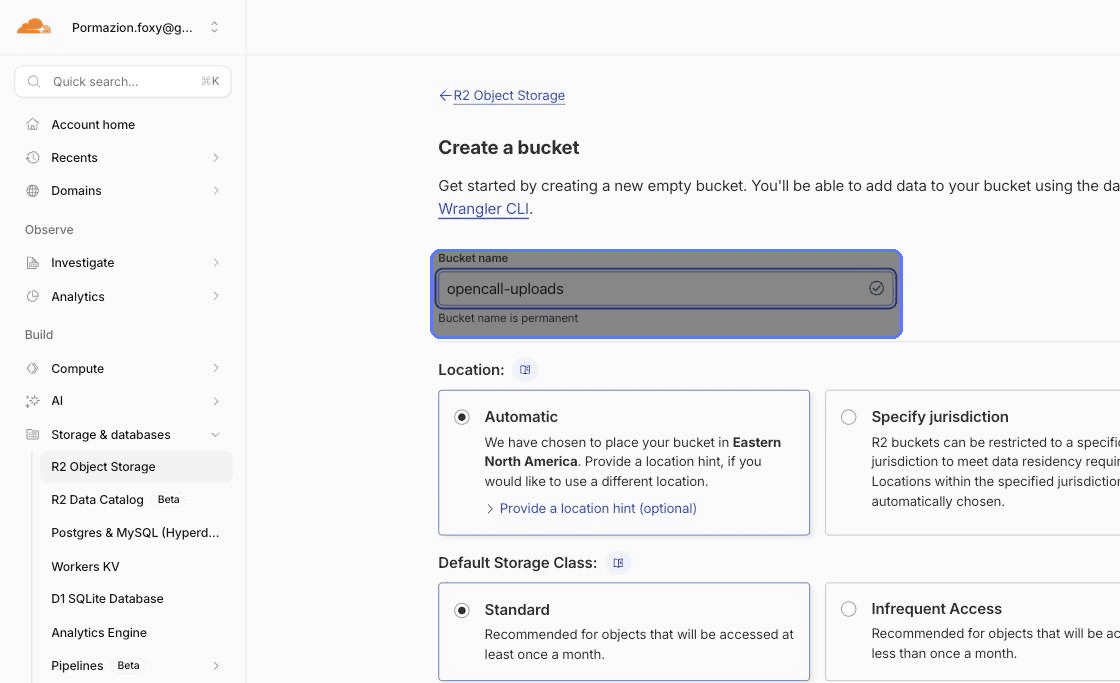Open Pipelines in sidebar

(77, 665)
